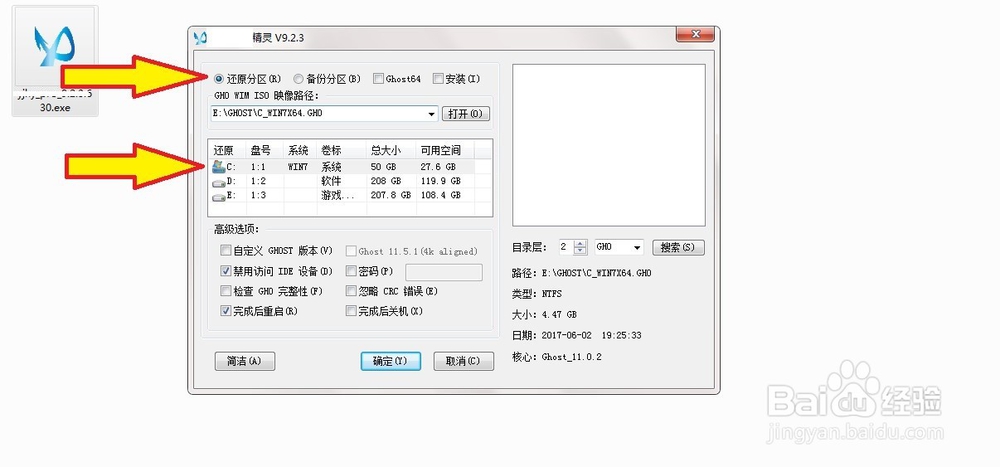
Task: Enable 忽略 CRC 错误(E) checkbox
Action: coord(351,291)
